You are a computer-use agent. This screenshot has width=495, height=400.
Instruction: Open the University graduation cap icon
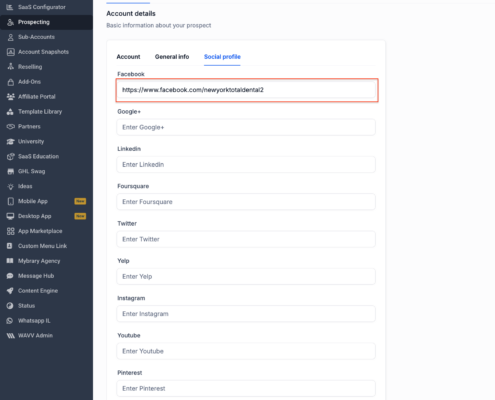click(x=11, y=141)
